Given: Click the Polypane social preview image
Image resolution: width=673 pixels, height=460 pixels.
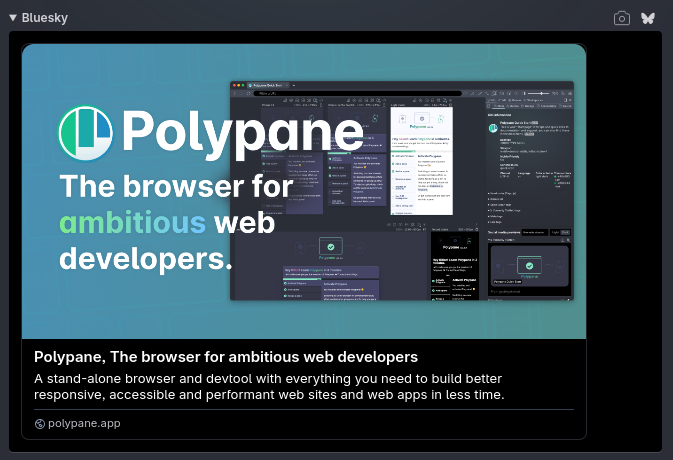Looking at the screenshot, I should tap(304, 191).
